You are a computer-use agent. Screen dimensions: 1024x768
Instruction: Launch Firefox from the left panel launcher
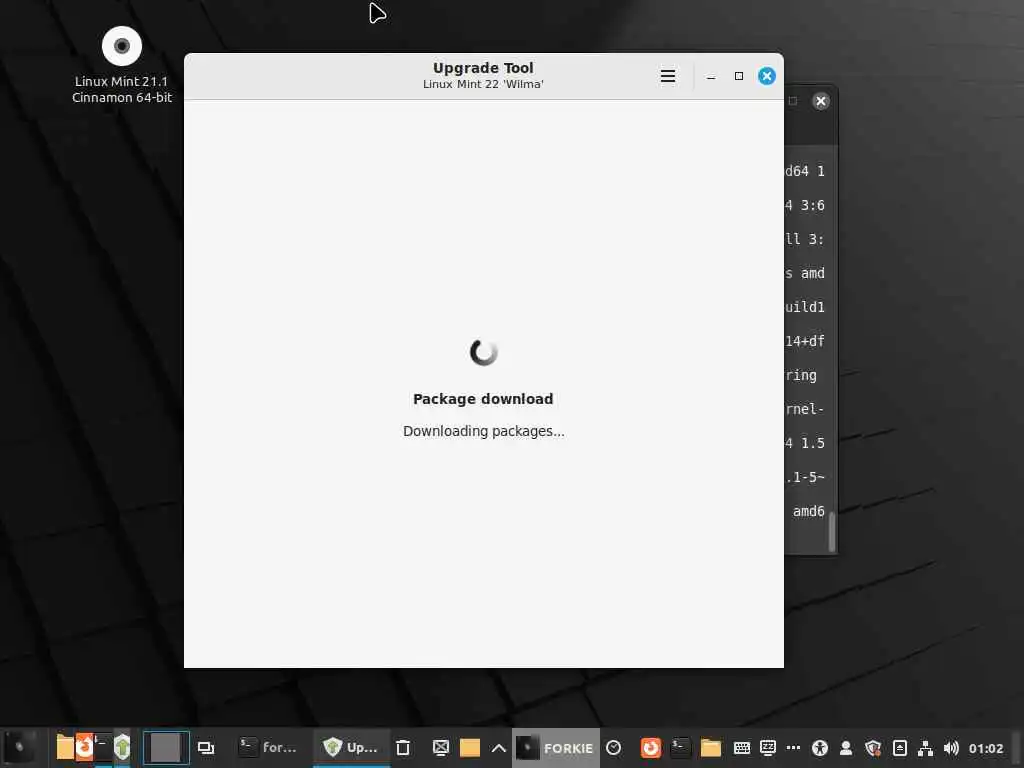(84, 748)
